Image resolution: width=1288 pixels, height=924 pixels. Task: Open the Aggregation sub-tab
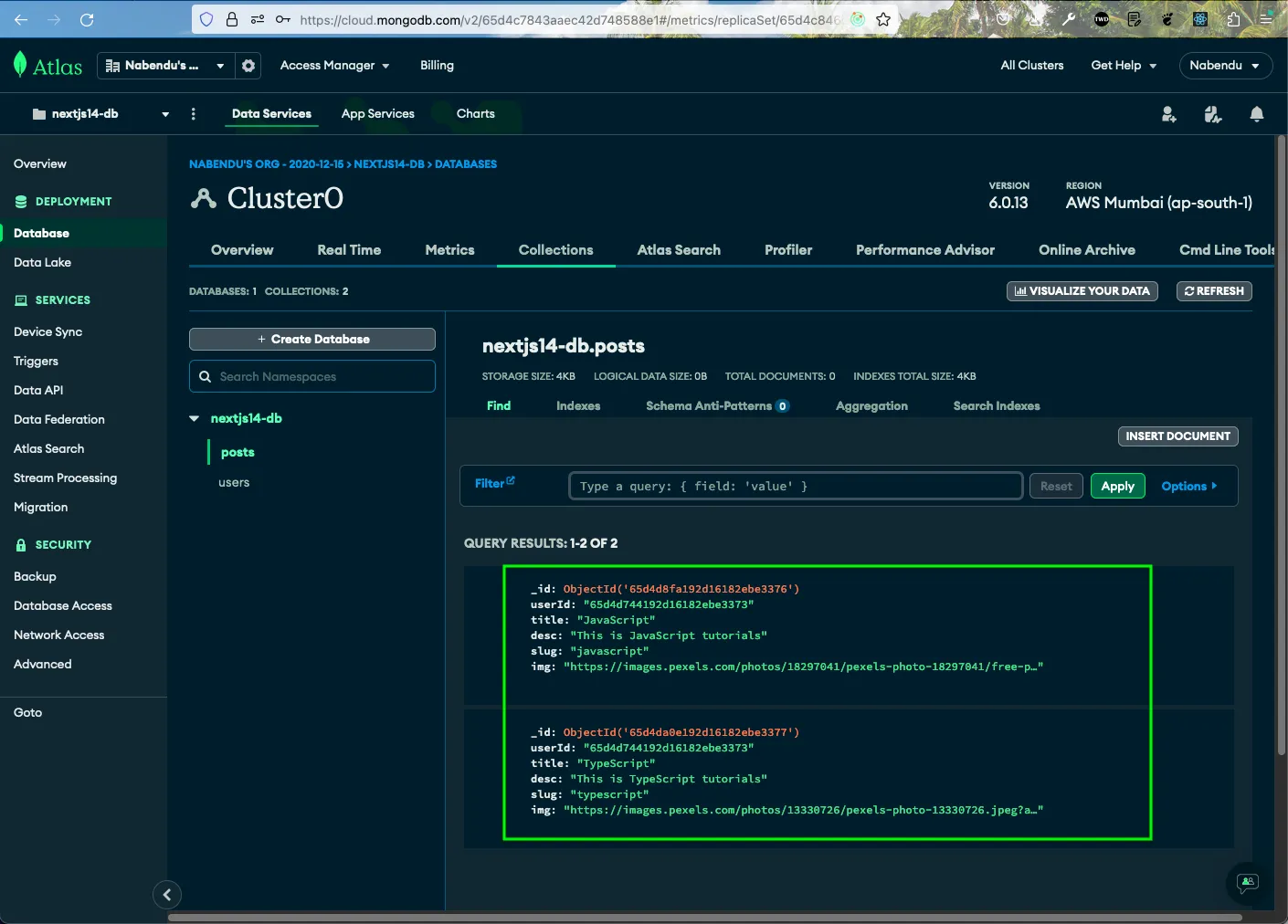(x=871, y=406)
